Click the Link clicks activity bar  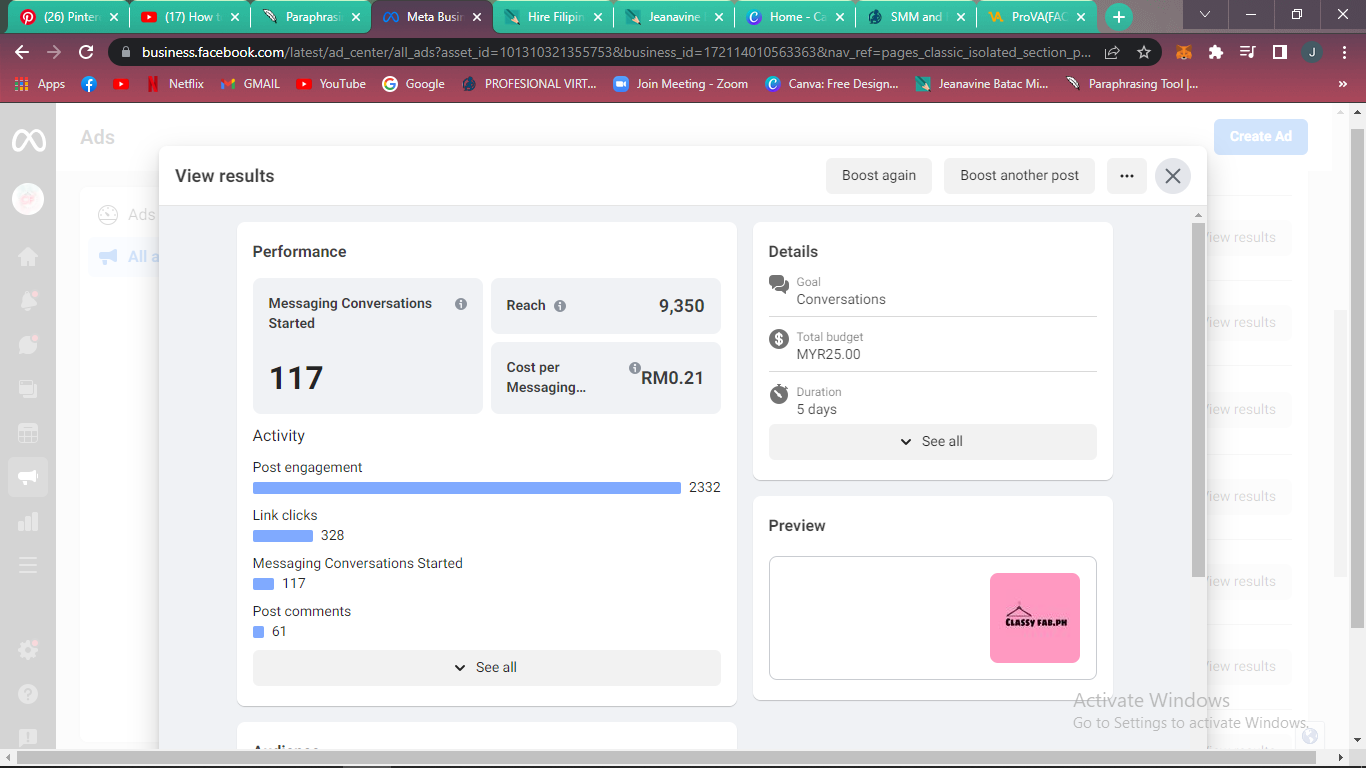pos(283,536)
